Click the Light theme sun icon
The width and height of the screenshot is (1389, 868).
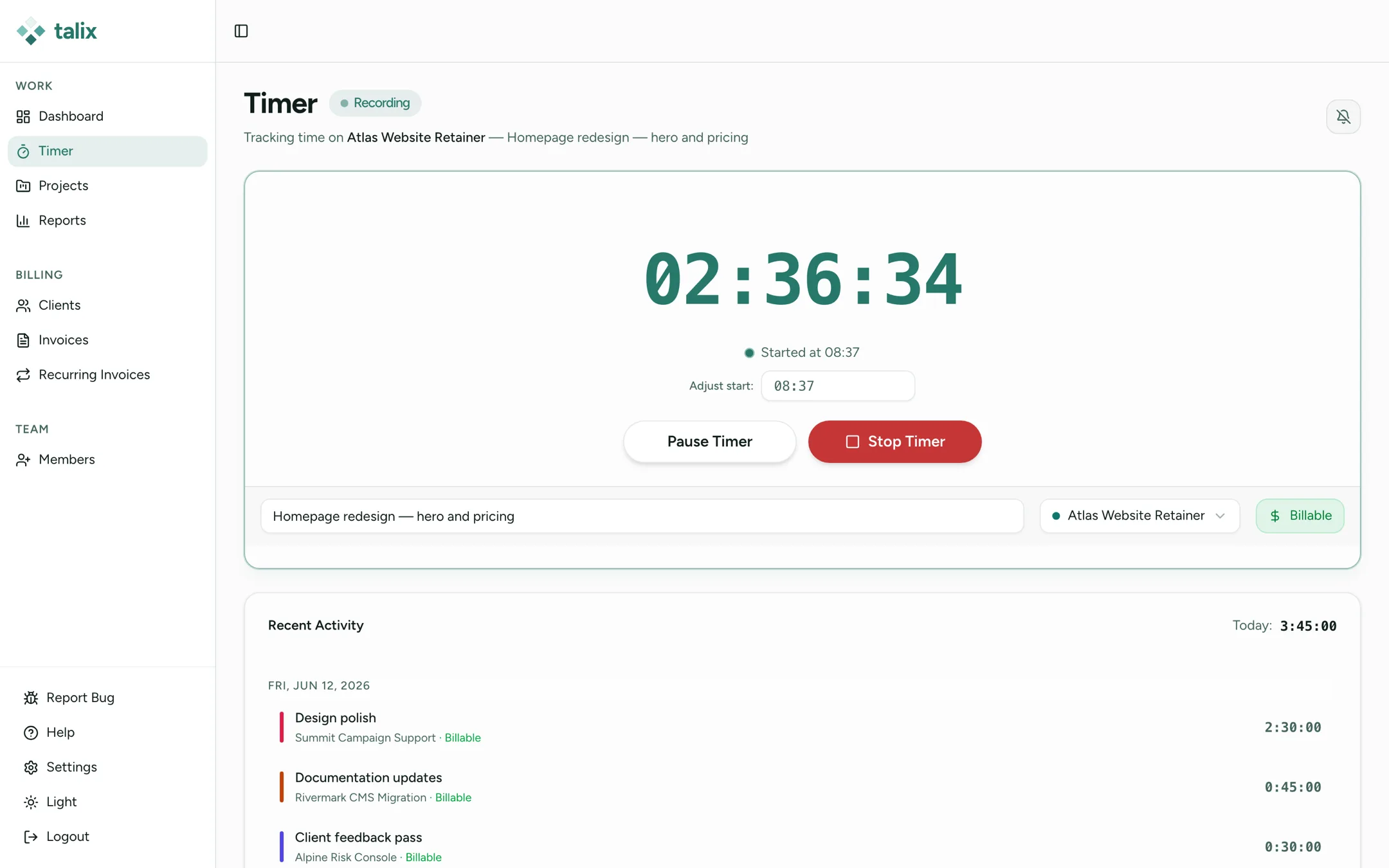(31, 802)
